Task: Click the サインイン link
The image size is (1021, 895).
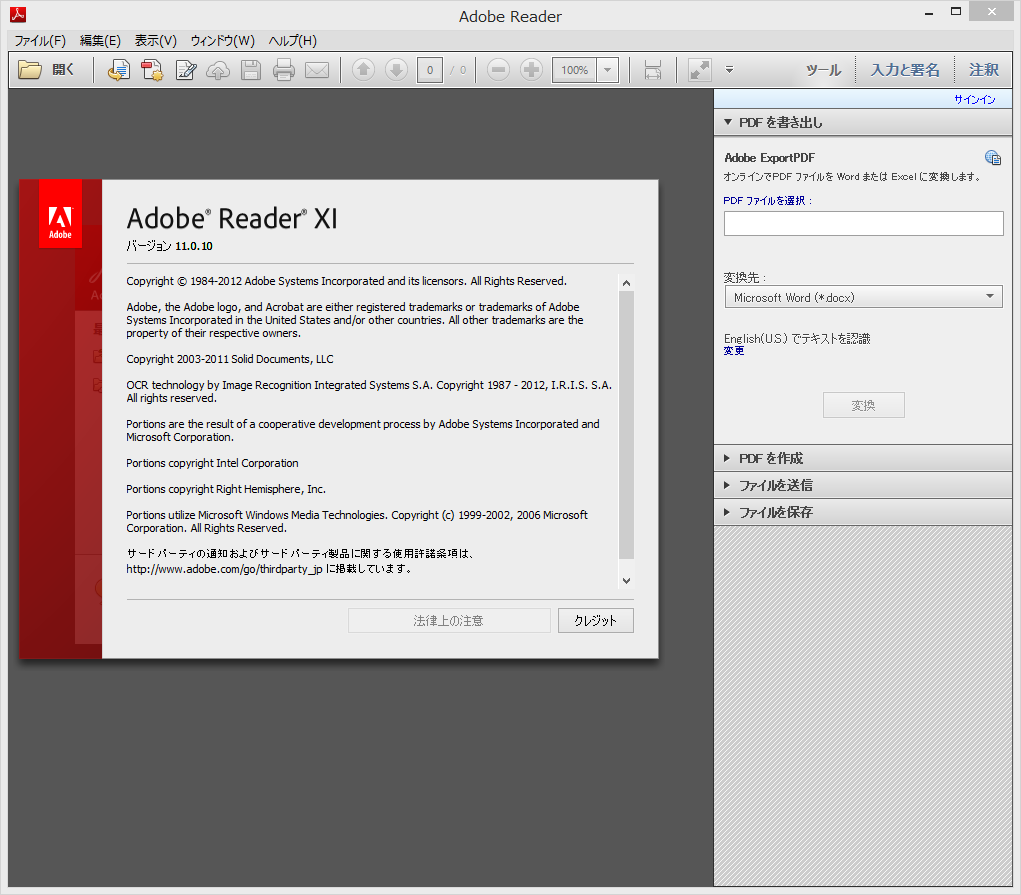Action: point(975,99)
